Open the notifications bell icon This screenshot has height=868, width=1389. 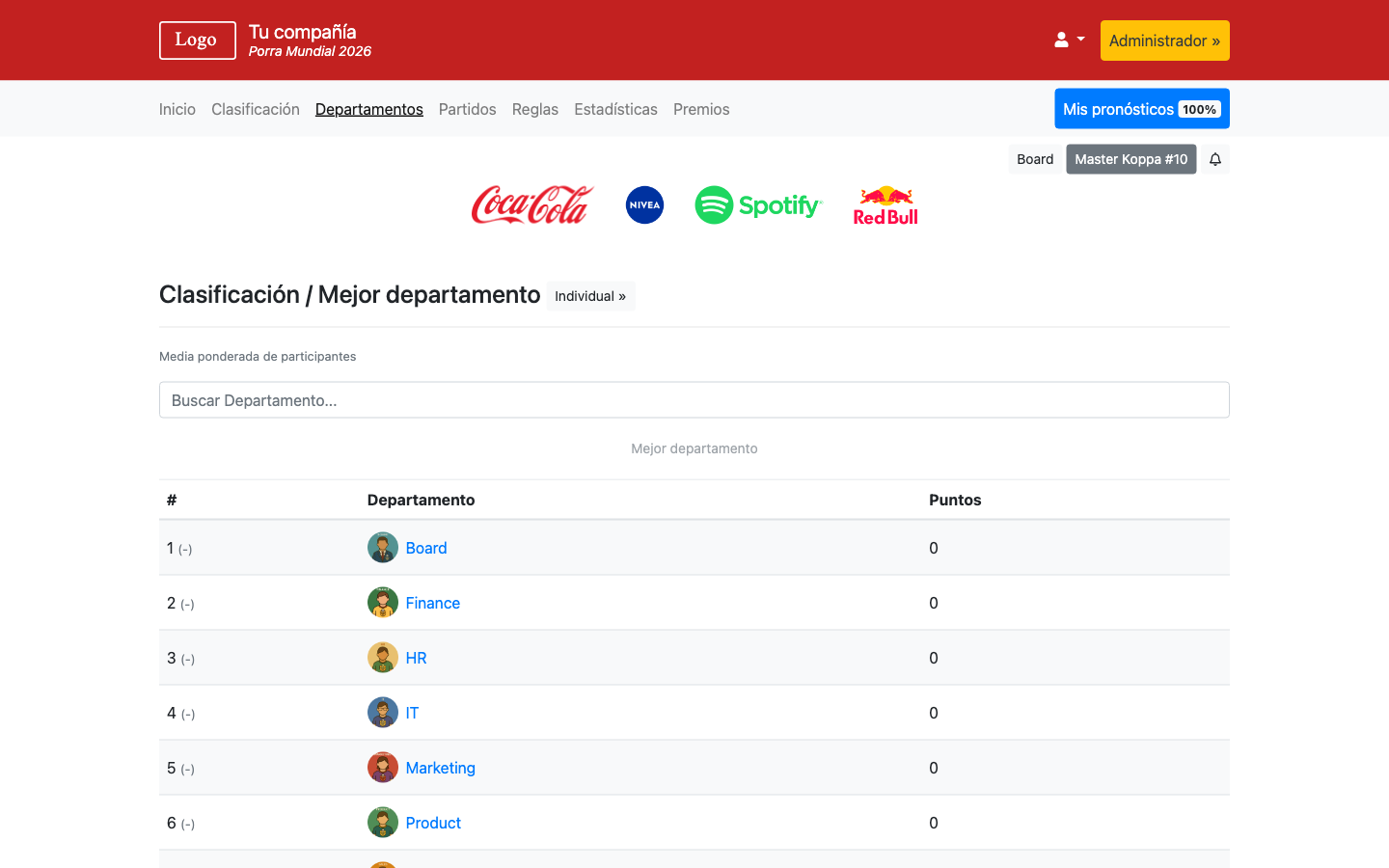(x=1214, y=158)
